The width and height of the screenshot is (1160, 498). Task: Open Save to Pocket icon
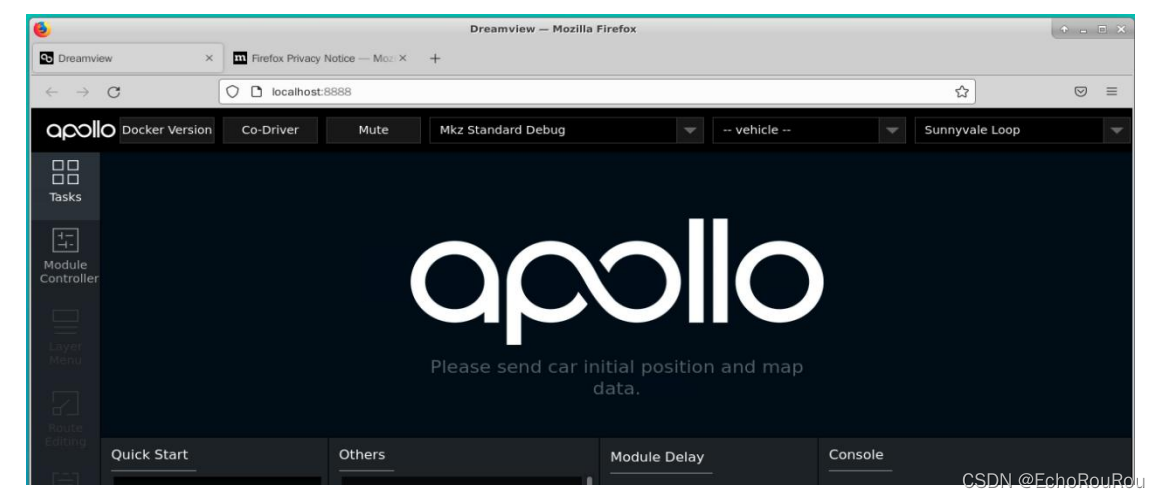[x=1080, y=92]
